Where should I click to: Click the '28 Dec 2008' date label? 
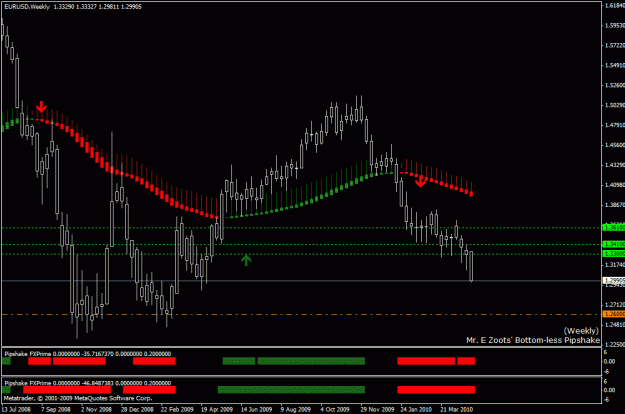[x=137, y=409]
